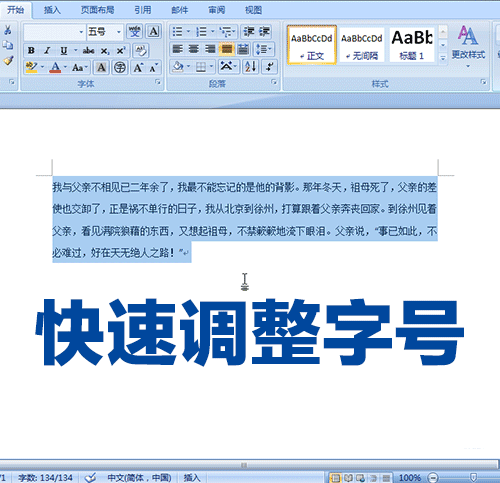Apply paragraph shading paint bucket
Image resolution: width=500 pixels, height=483 pixels.
point(178,67)
